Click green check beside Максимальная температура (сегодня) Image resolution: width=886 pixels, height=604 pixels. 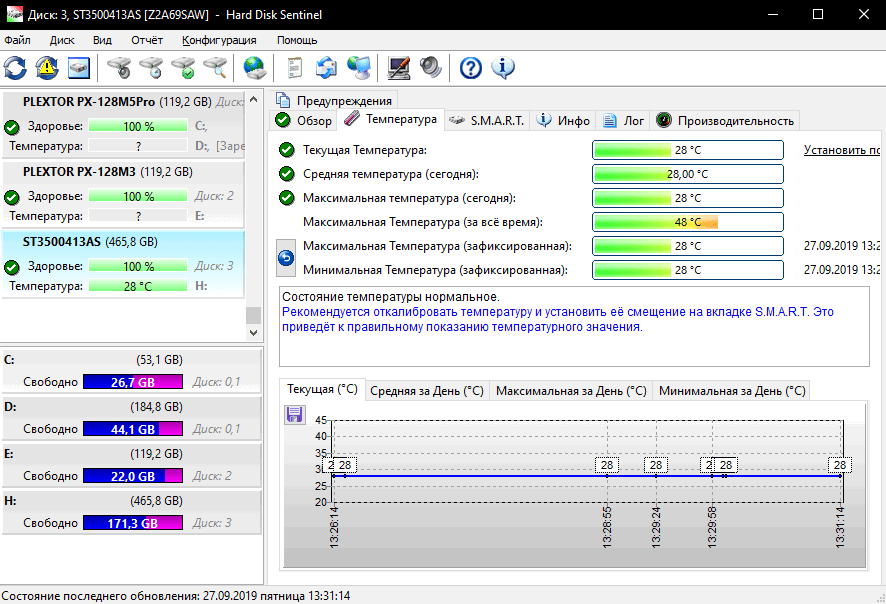287,198
